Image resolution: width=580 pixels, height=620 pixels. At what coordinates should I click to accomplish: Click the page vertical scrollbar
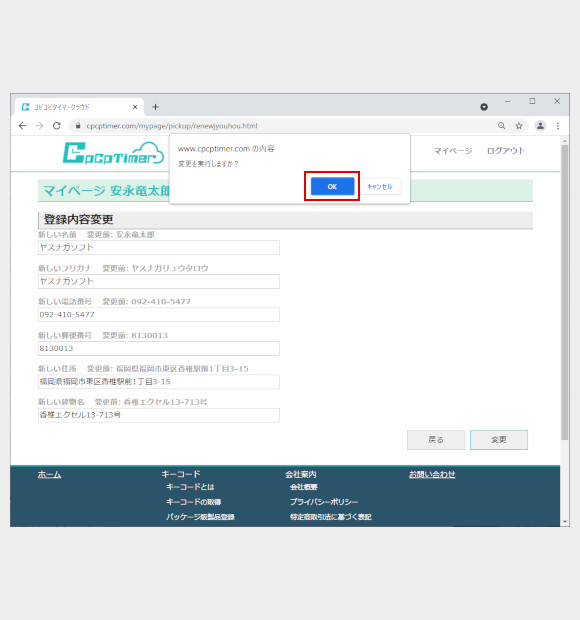click(564, 292)
